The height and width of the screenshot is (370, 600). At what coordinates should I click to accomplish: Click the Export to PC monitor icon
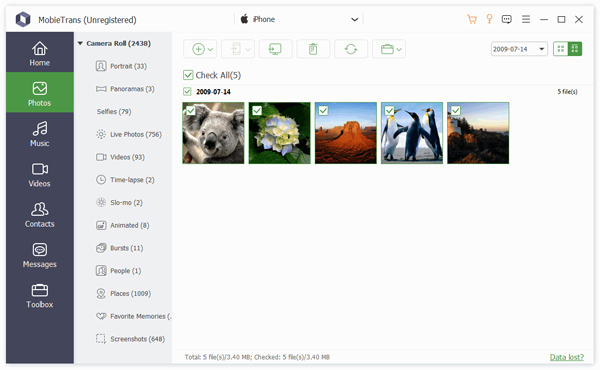[275, 49]
